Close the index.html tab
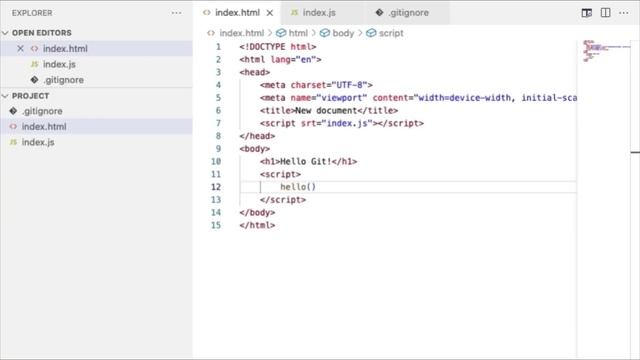Screen dimensions: 640x360 (x=270, y=13)
